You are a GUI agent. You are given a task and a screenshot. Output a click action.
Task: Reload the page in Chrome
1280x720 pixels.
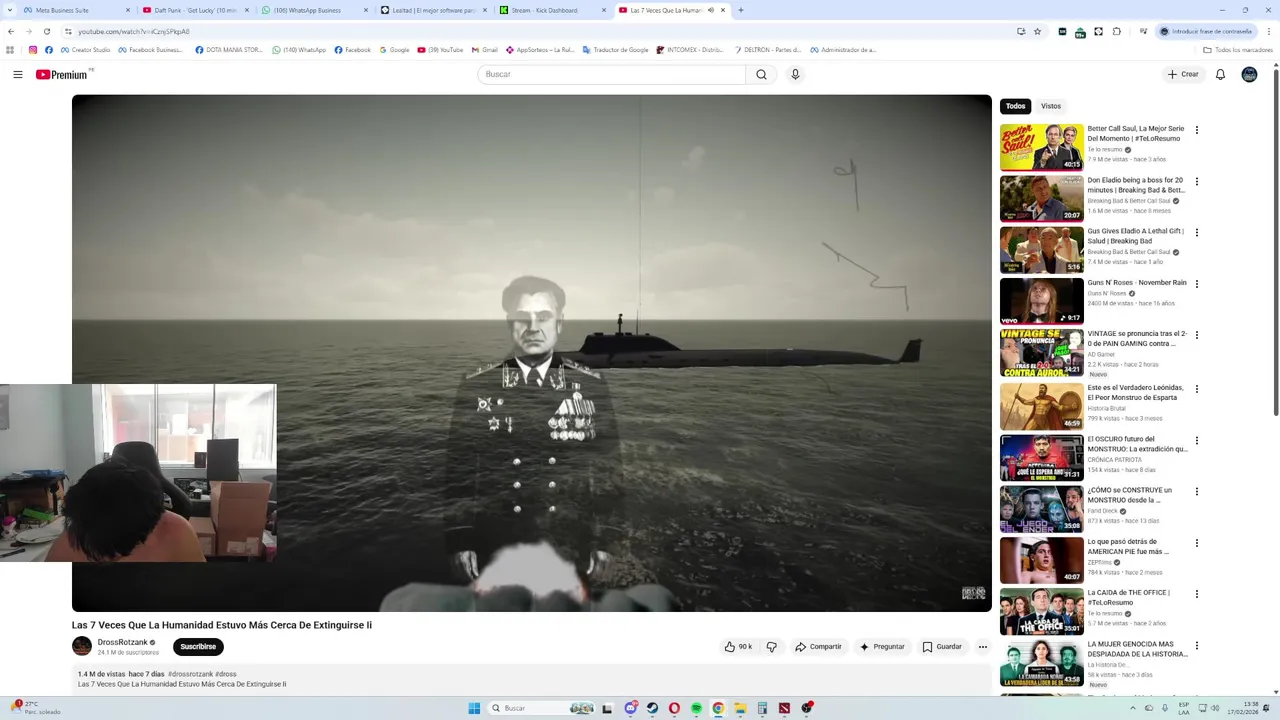[46, 31]
